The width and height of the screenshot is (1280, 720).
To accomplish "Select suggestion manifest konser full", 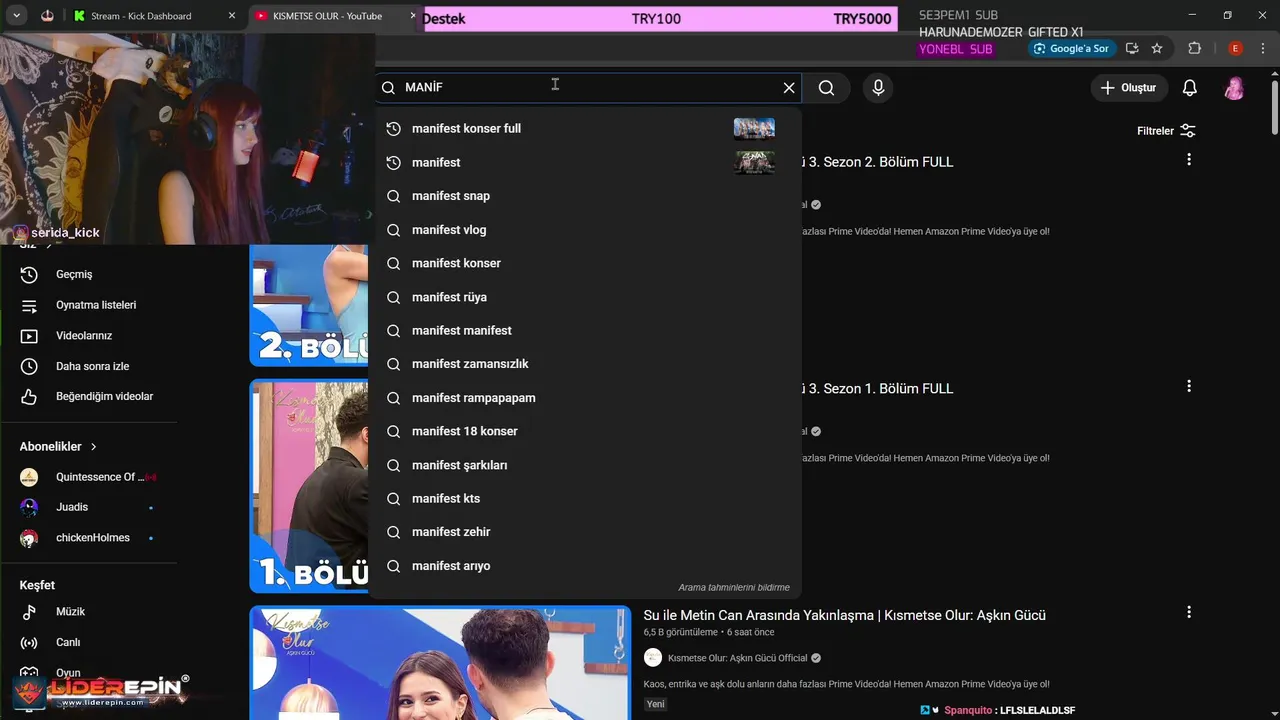I will (x=585, y=128).
